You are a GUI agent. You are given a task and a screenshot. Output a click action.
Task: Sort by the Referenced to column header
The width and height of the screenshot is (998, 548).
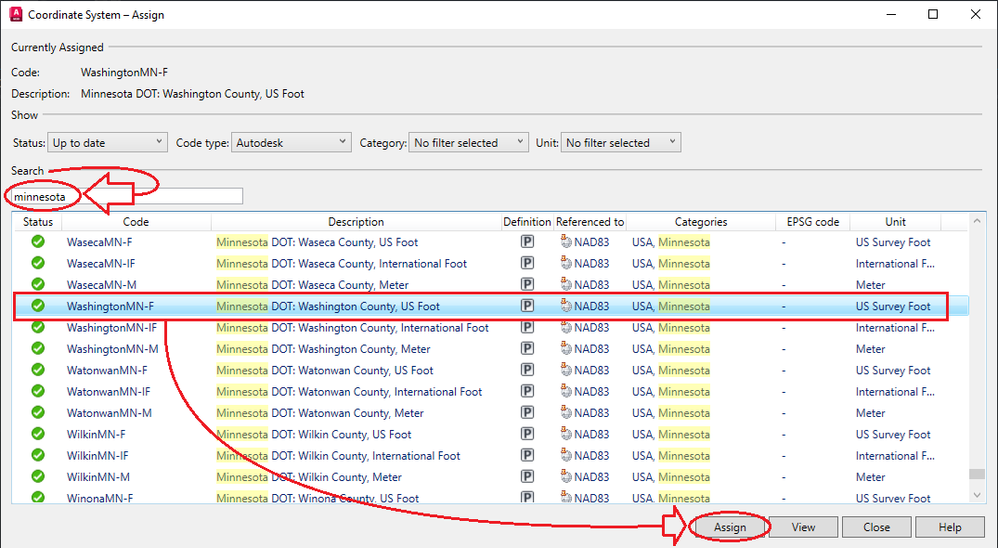pos(589,221)
